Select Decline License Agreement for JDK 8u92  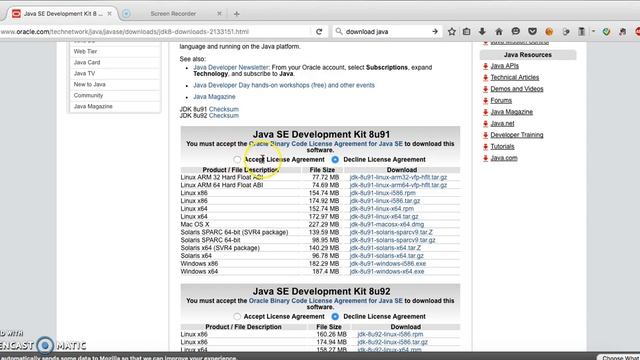pyautogui.click(x=335, y=316)
